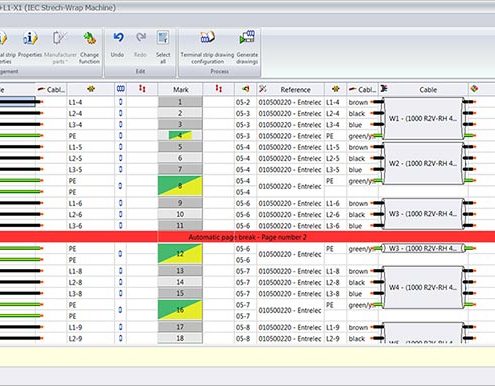Viewport: 495px width, 386px height.
Task: Click right Cabl... column header
Action: [x=363, y=89]
